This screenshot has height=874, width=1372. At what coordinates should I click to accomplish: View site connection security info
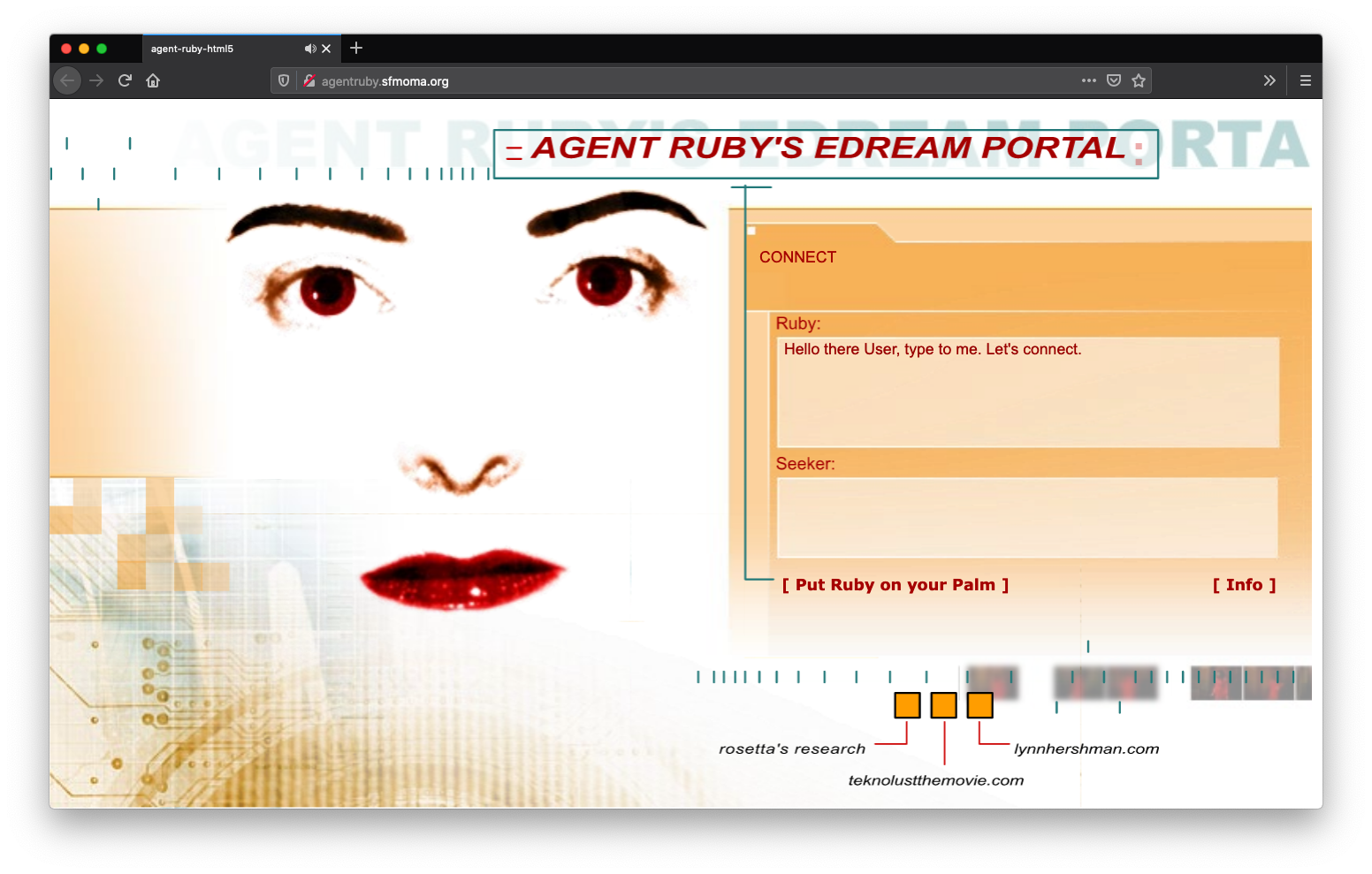(x=309, y=80)
